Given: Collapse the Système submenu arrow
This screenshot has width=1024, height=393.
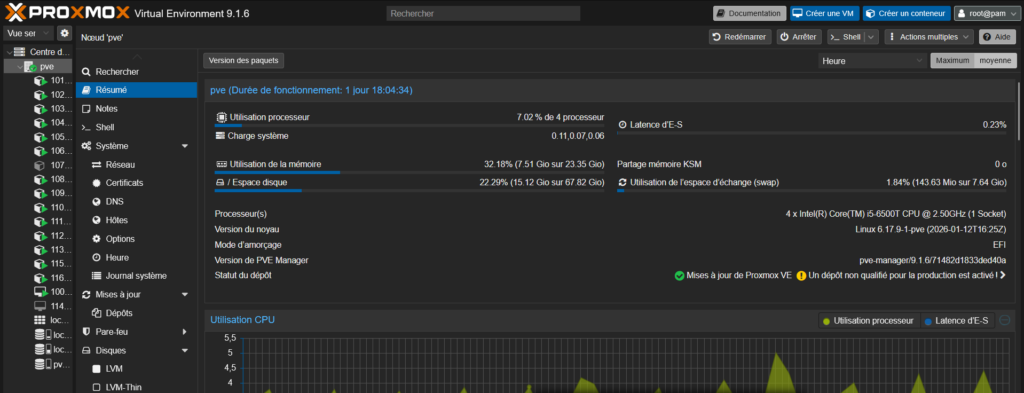Looking at the screenshot, I should tap(185, 146).
